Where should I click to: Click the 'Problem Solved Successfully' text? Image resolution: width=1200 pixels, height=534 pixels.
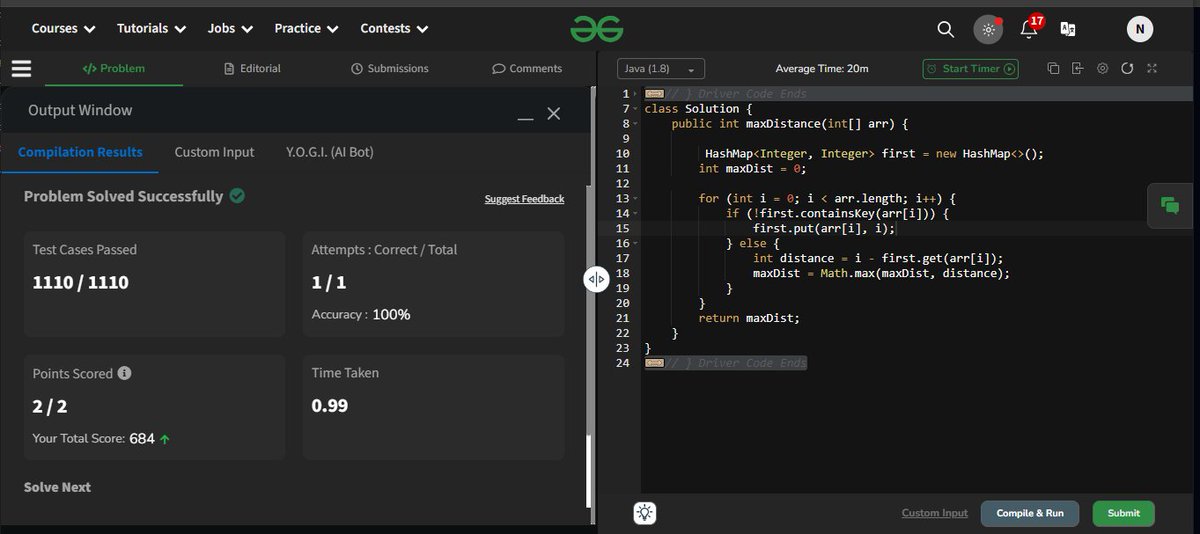click(123, 196)
